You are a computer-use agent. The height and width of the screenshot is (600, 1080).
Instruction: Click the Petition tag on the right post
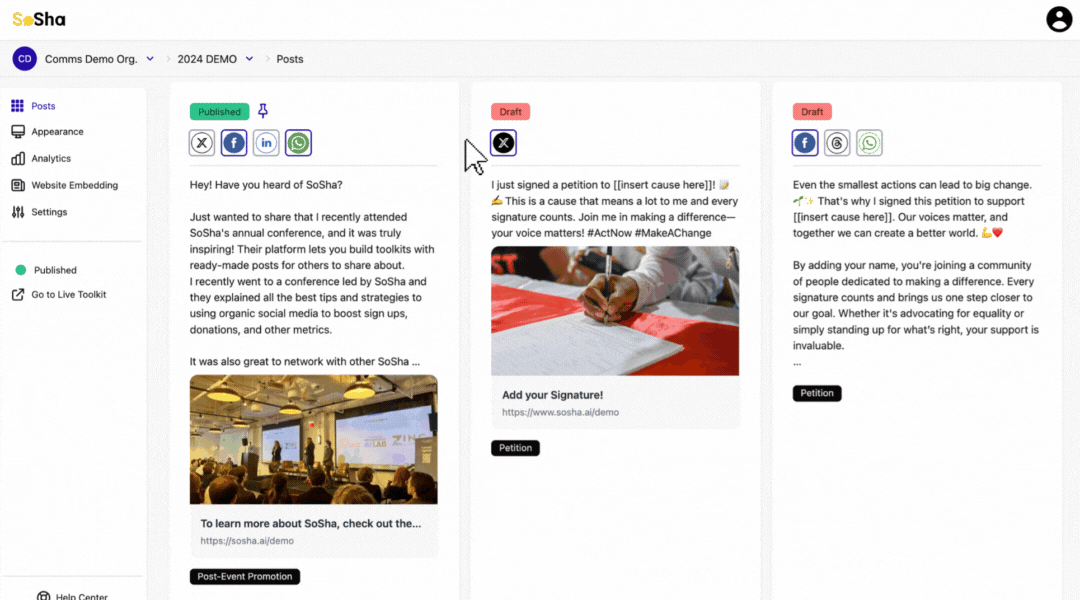coord(817,393)
